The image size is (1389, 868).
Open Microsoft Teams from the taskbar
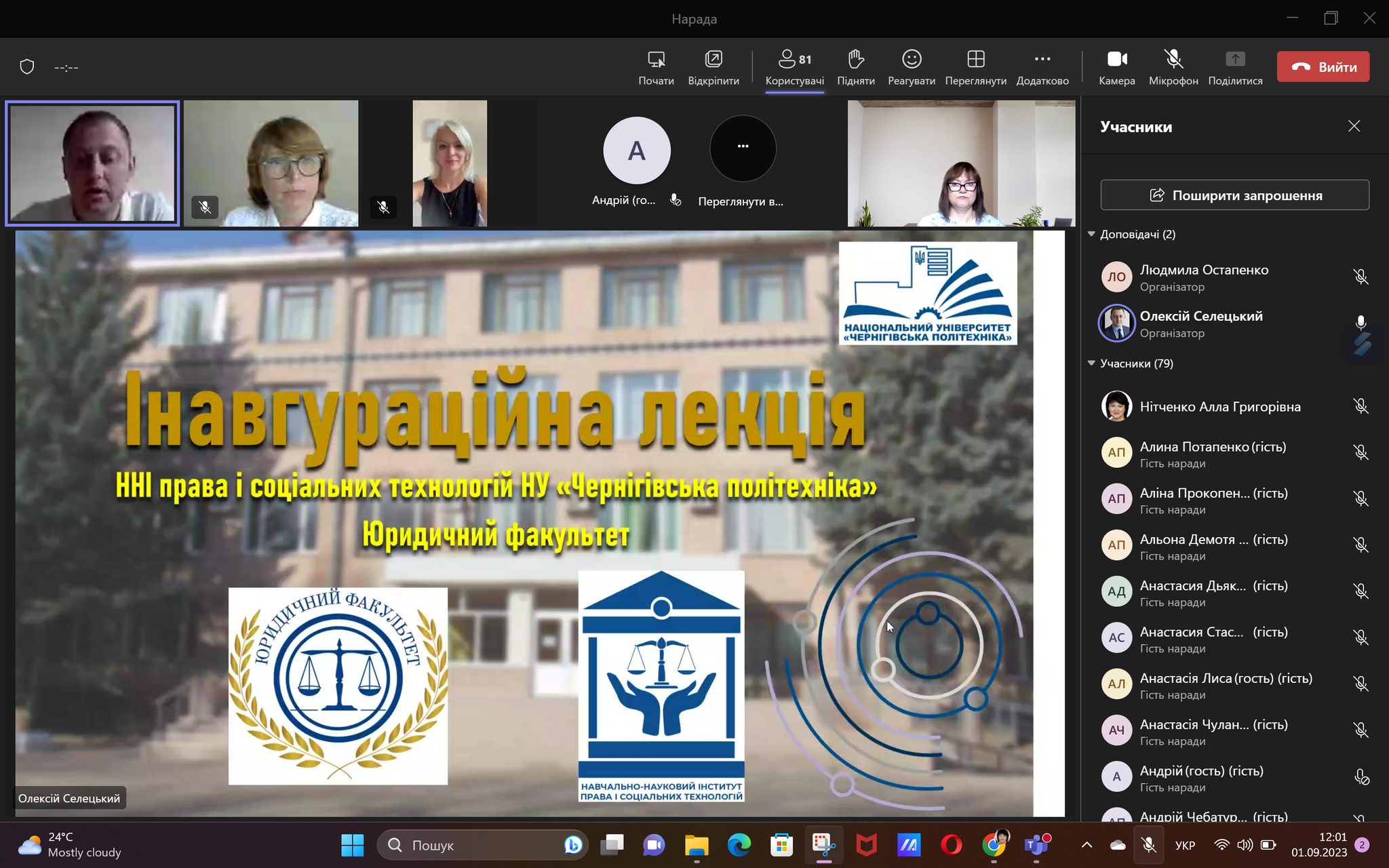pos(1036,845)
